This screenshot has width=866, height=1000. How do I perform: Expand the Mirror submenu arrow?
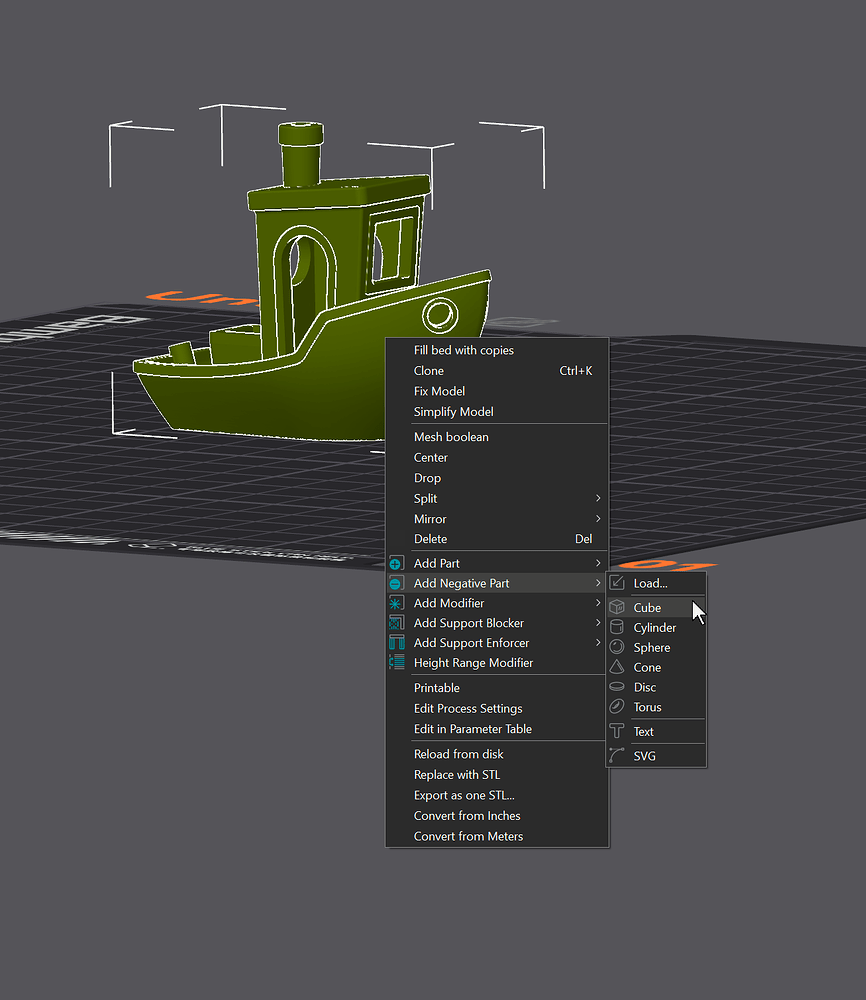coord(598,518)
